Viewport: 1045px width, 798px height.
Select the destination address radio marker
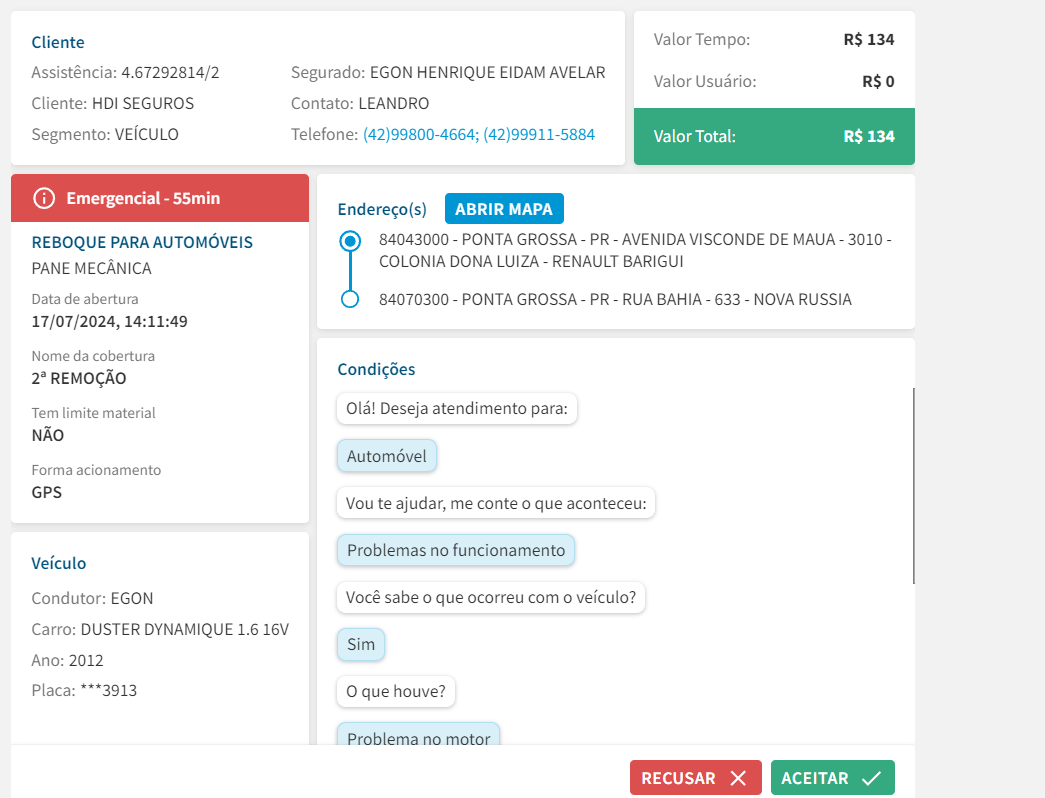click(x=350, y=299)
